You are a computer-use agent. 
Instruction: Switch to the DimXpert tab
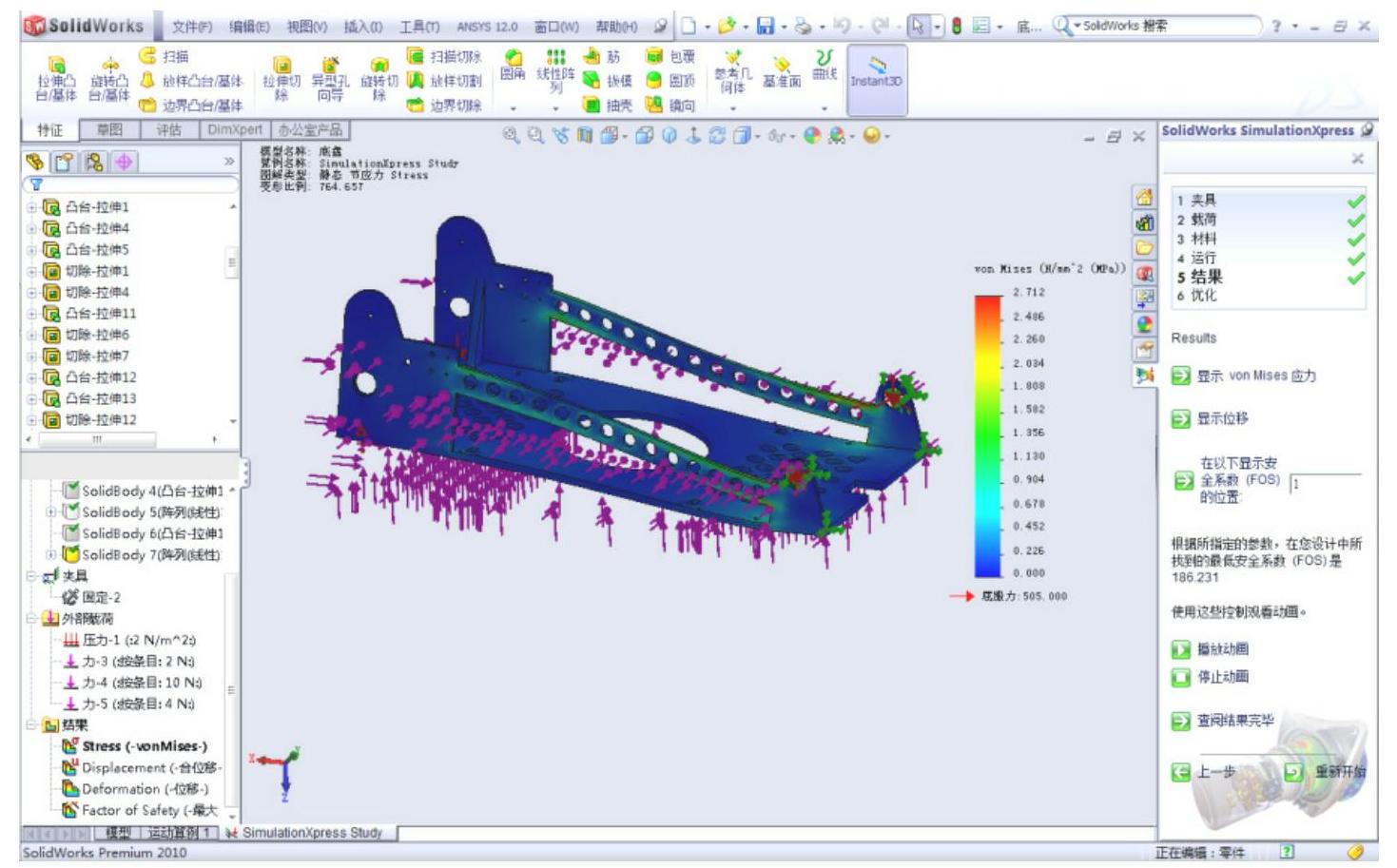(234, 130)
